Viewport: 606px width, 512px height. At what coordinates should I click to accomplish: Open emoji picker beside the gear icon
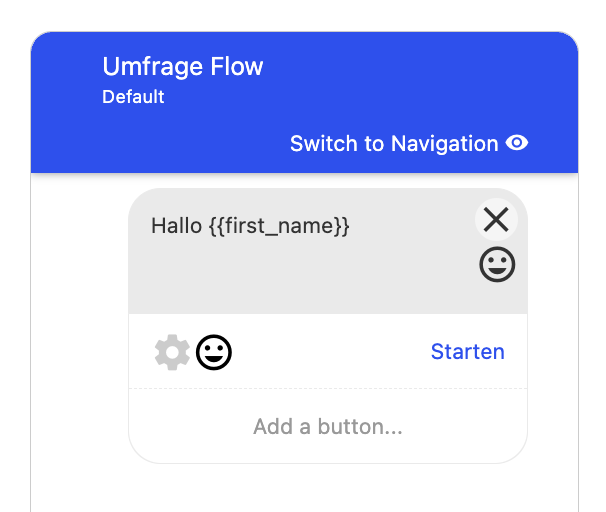(214, 352)
